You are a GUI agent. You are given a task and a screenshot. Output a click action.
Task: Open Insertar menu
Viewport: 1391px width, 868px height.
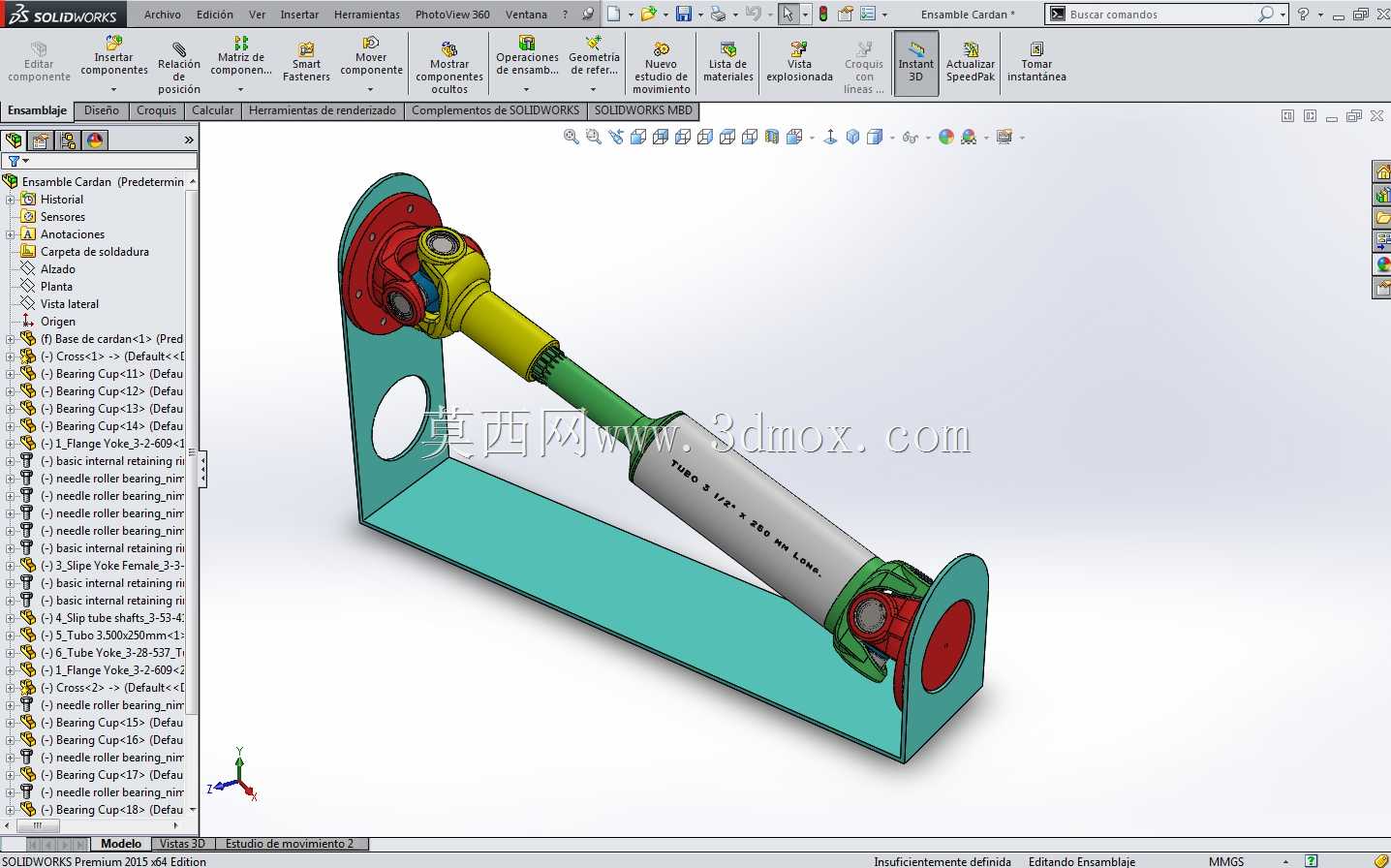pyautogui.click(x=299, y=15)
